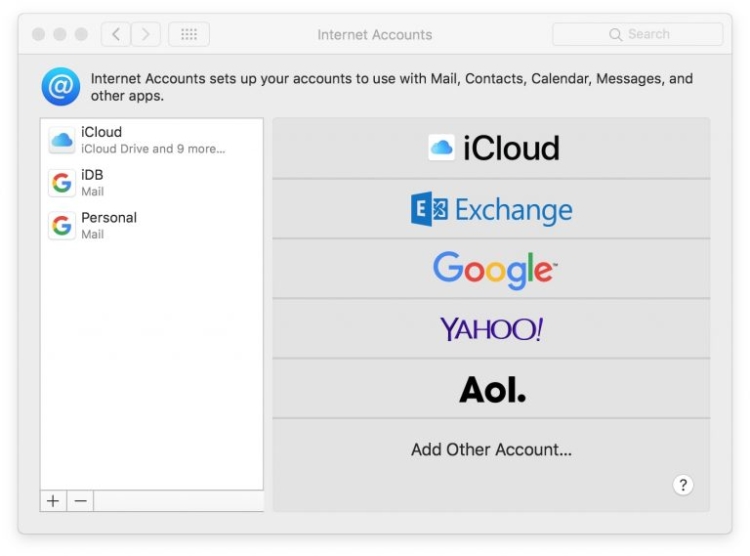This screenshot has height=556, width=750.
Task: Select Aol. account option
Action: 491,389
